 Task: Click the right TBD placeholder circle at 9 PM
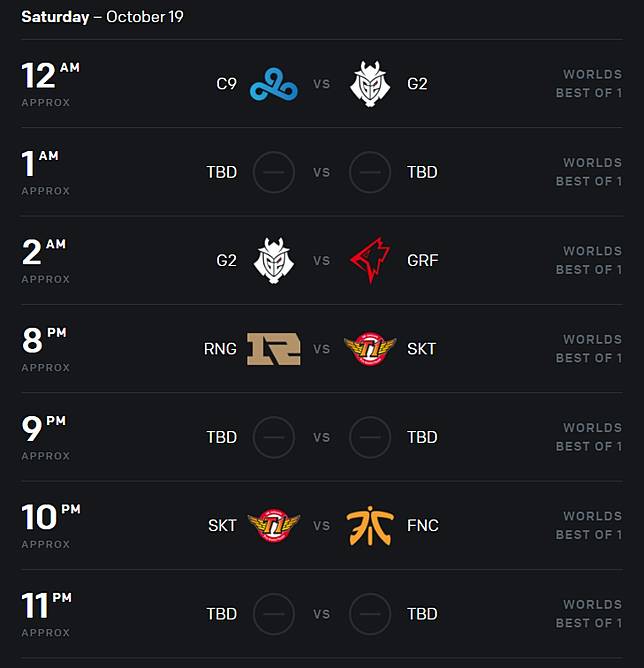coord(370,437)
